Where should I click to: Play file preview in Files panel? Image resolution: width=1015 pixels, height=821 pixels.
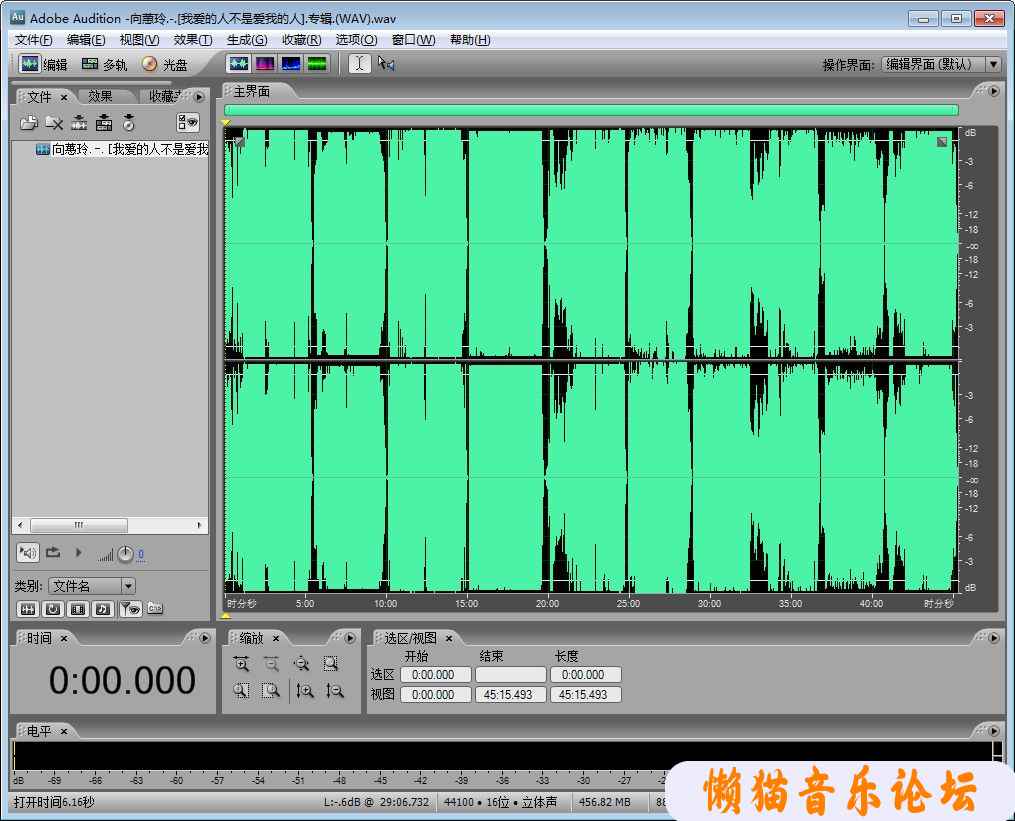click(78, 553)
